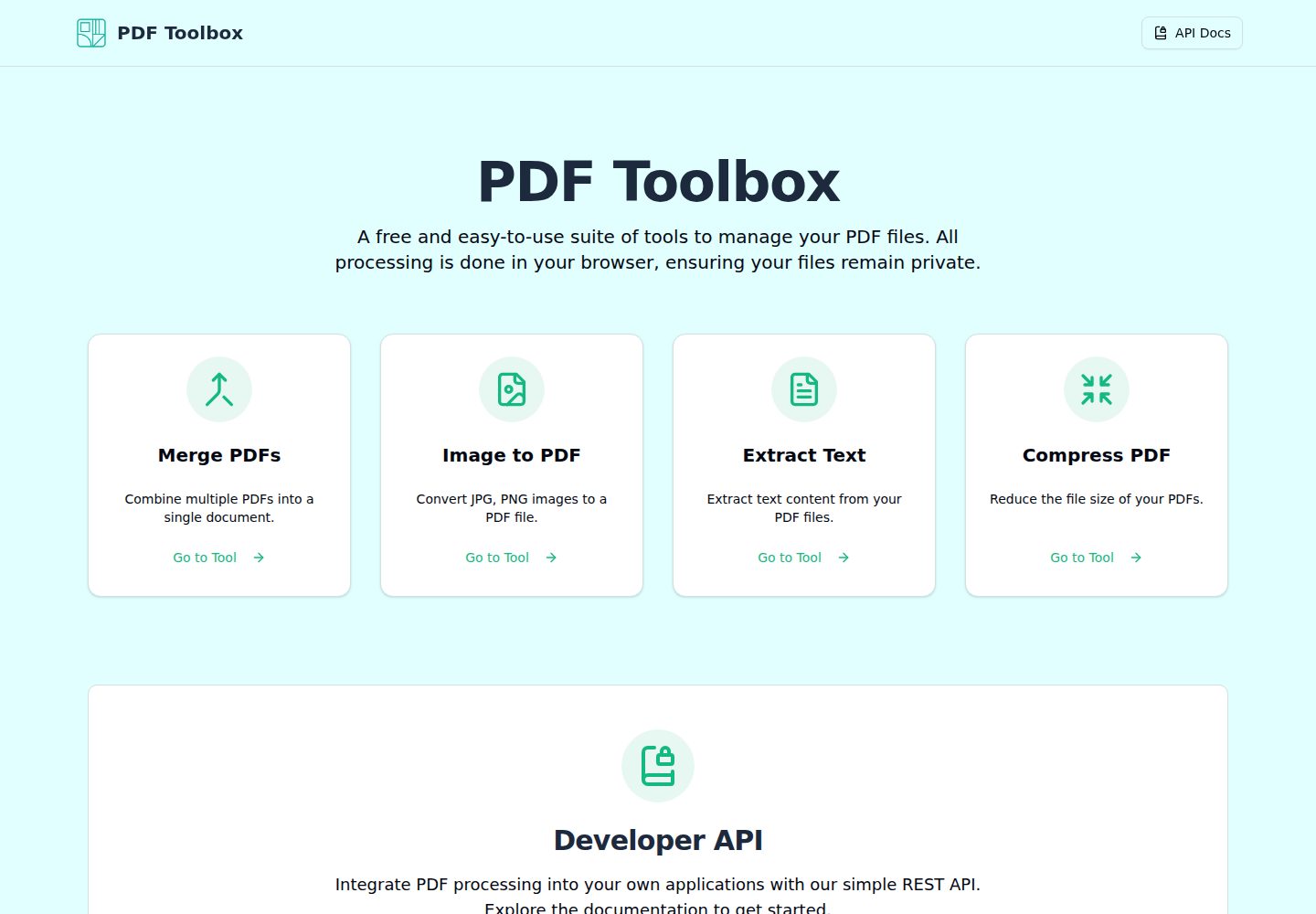Click the 'Combine multiple PDFs' description text

(x=219, y=508)
